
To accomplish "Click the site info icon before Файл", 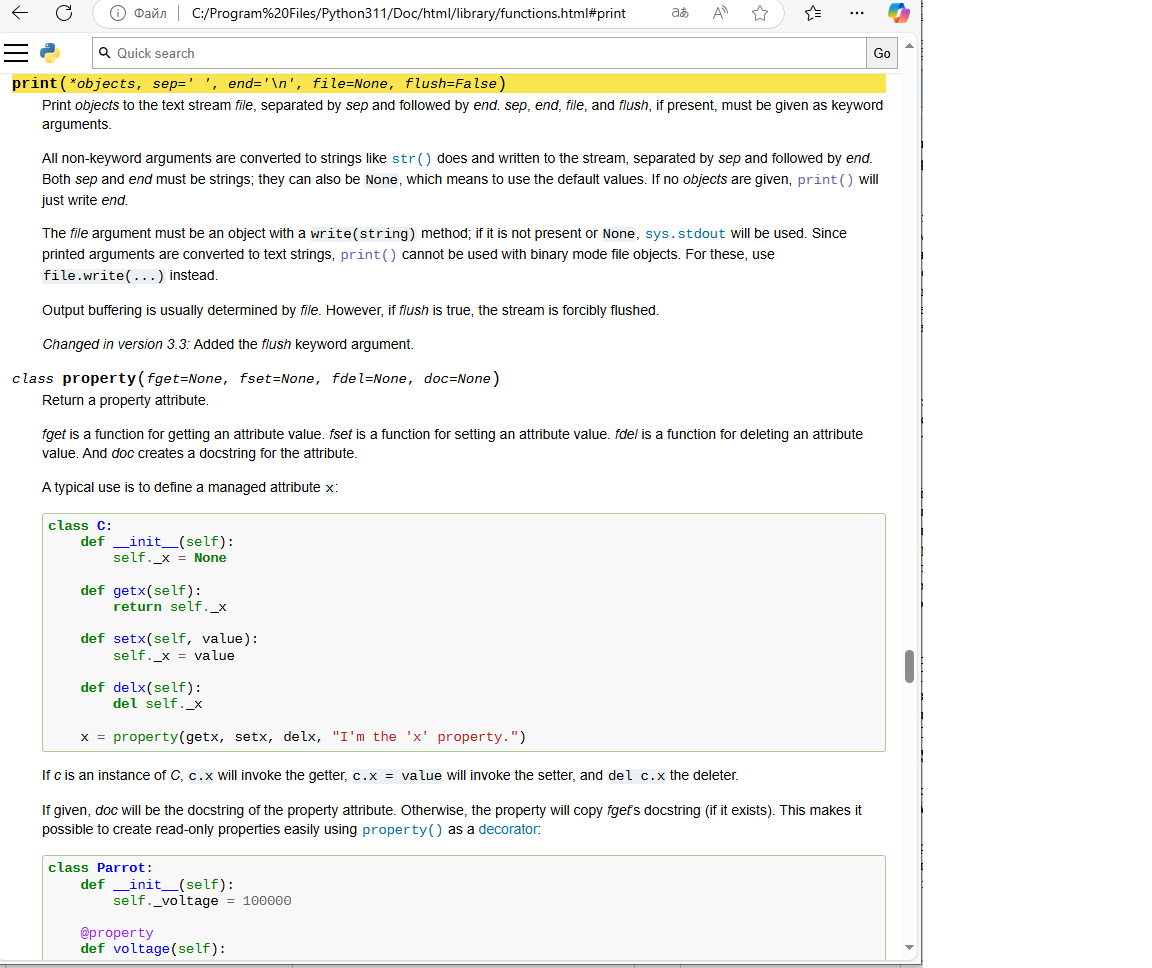I will [x=116, y=14].
